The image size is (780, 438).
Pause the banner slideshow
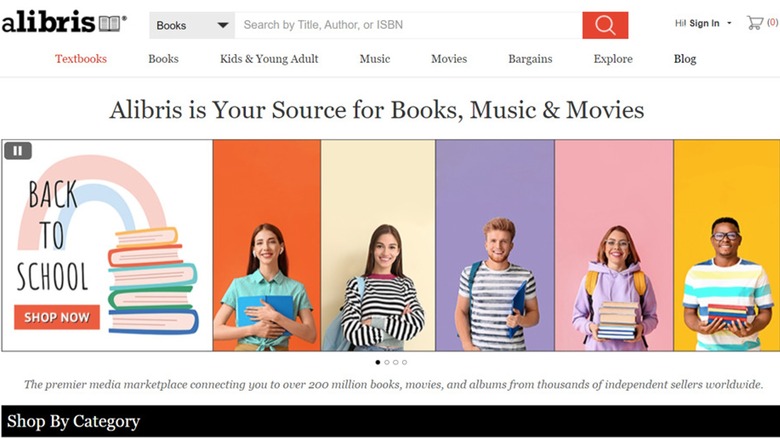18,151
